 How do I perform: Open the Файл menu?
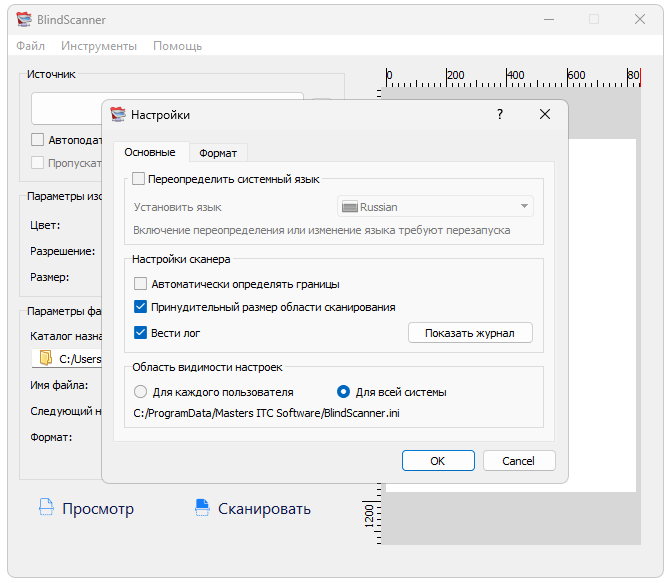30,46
